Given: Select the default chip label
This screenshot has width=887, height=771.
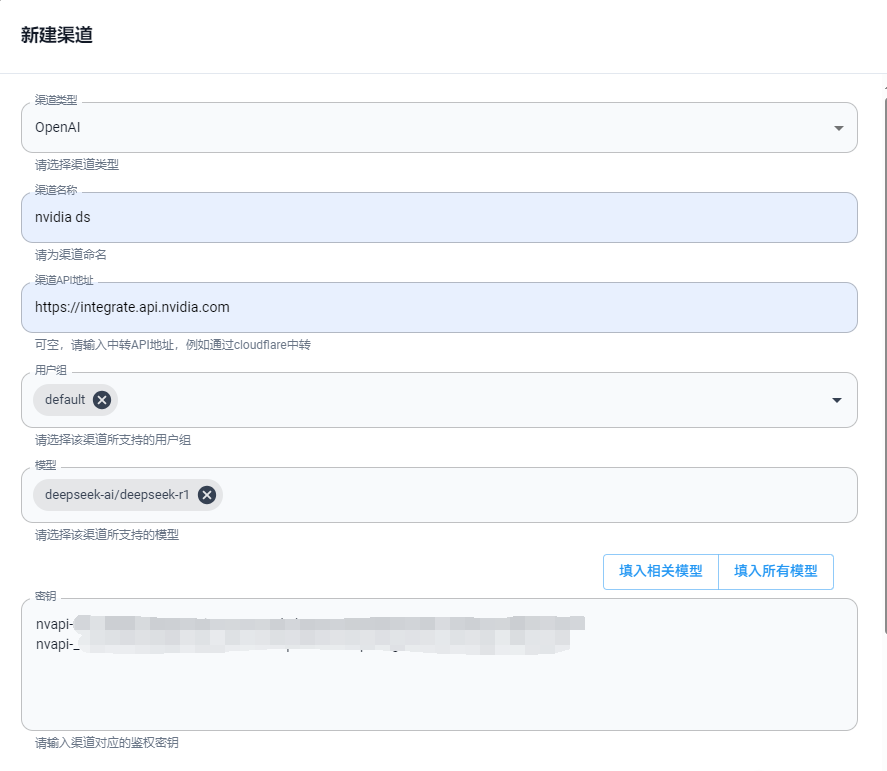Looking at the screenshot, I should click(x=65, y=400).
